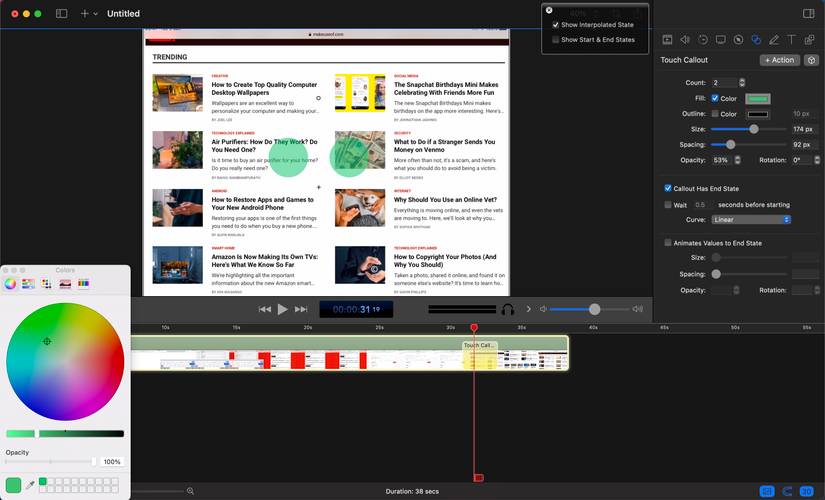Screen dimensions: 825x500
Task: Open the Media Library tab
Action: coord(809,39)
